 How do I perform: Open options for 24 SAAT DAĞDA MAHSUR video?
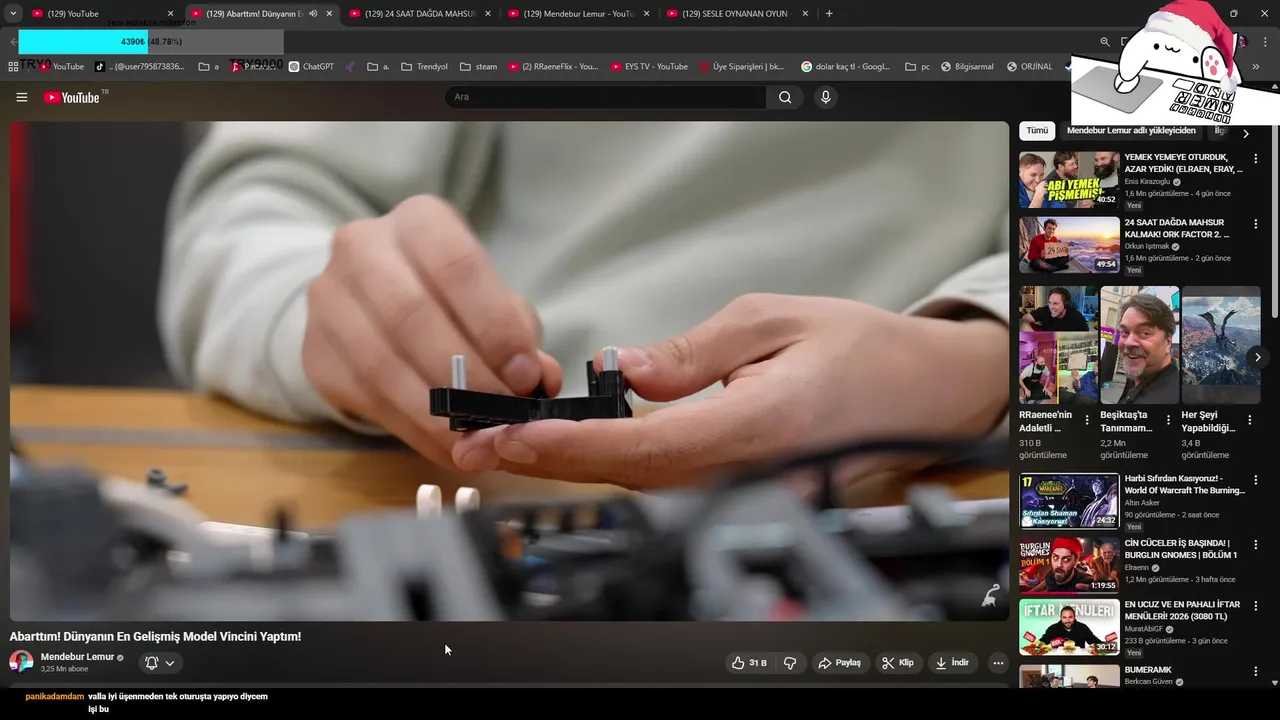tap(1256, 224)
